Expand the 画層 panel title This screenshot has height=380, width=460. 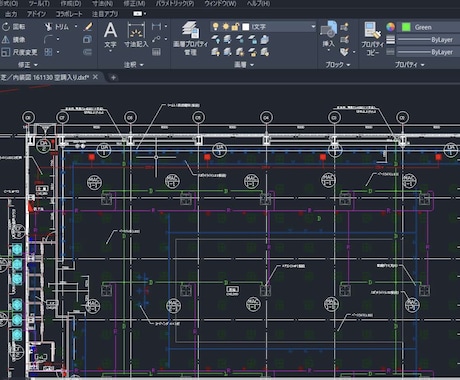(244, 65)
